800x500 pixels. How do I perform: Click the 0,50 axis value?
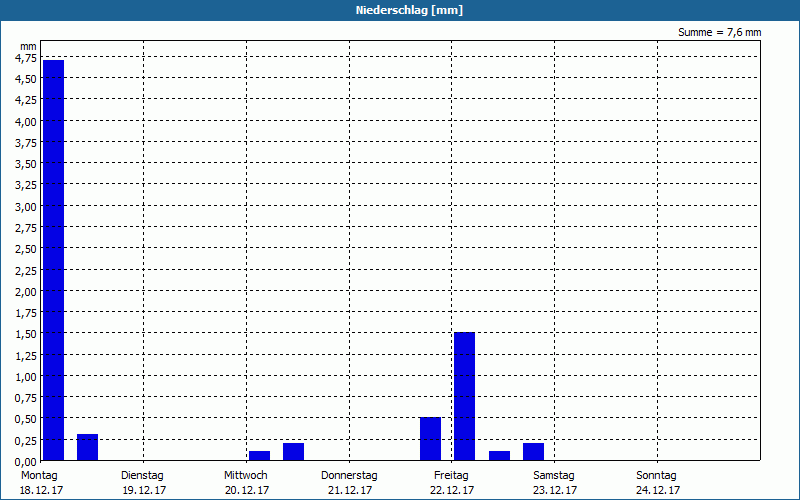(26, 419)
